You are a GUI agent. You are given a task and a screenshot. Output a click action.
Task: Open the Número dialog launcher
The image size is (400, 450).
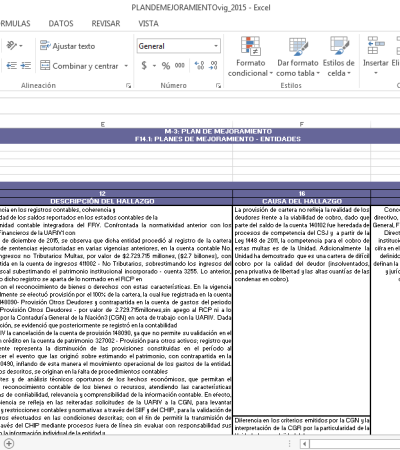click(218, 86)
